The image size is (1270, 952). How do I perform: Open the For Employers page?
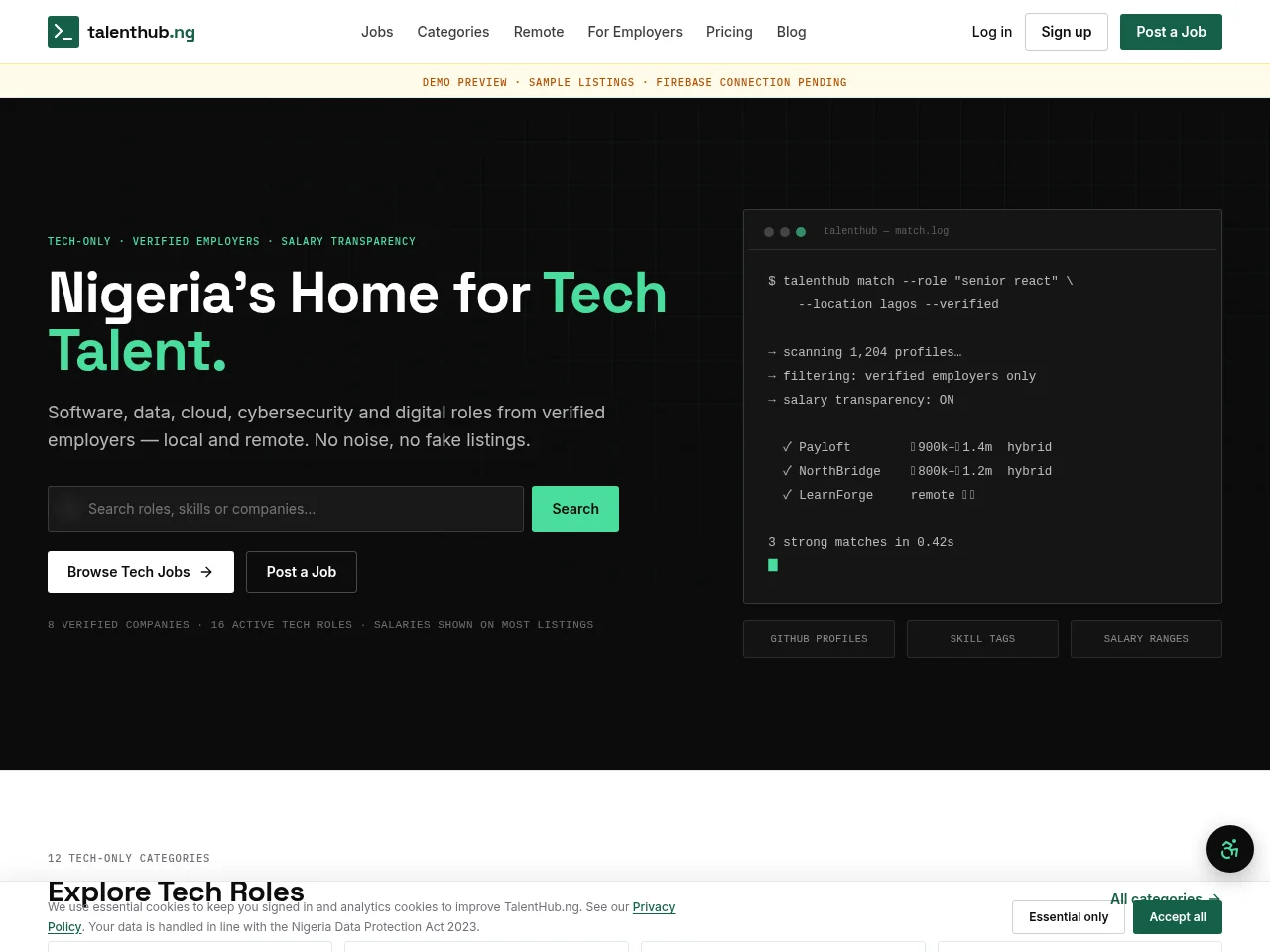tap(635, 32)
